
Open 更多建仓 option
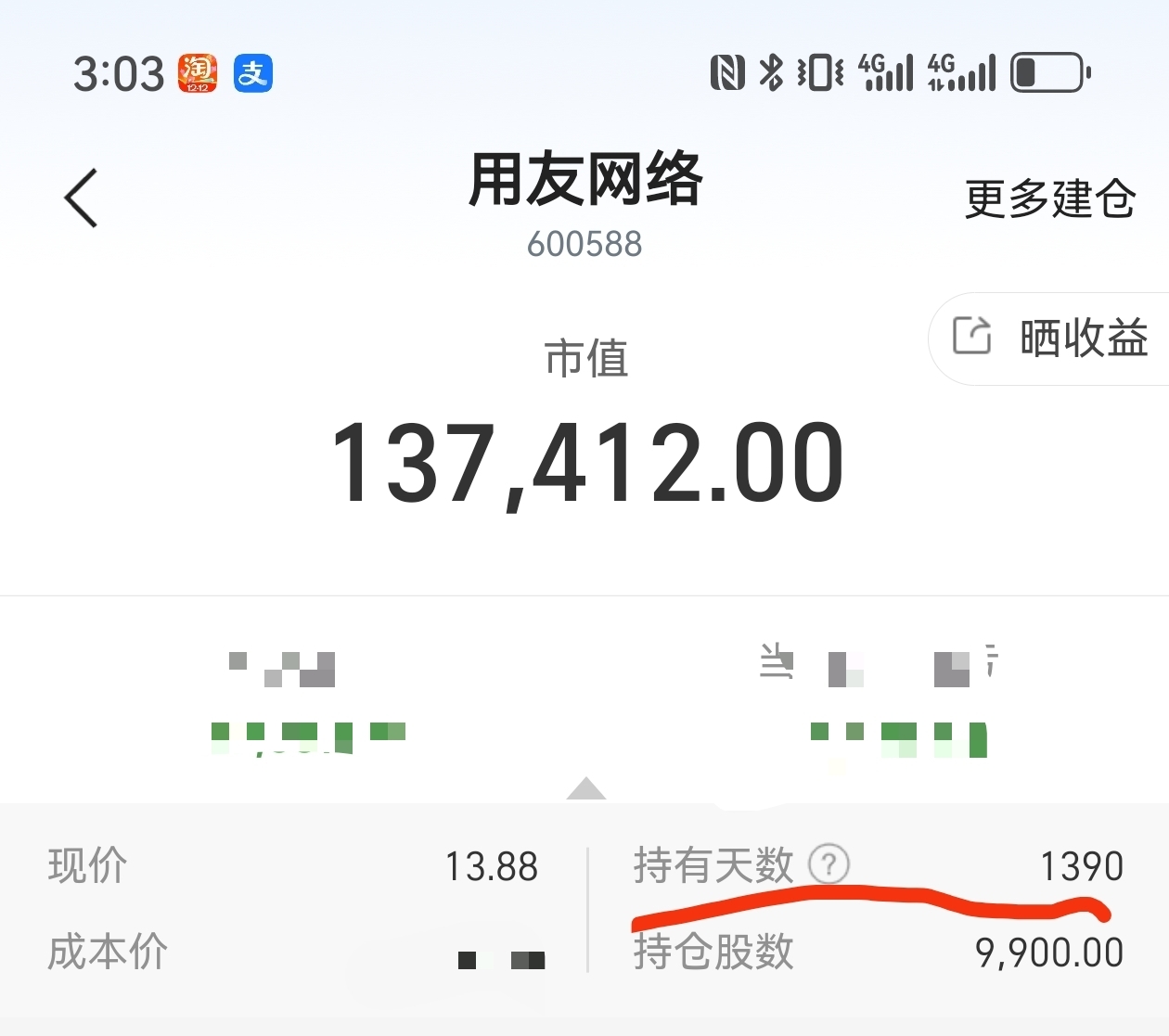click(1050, 198)
